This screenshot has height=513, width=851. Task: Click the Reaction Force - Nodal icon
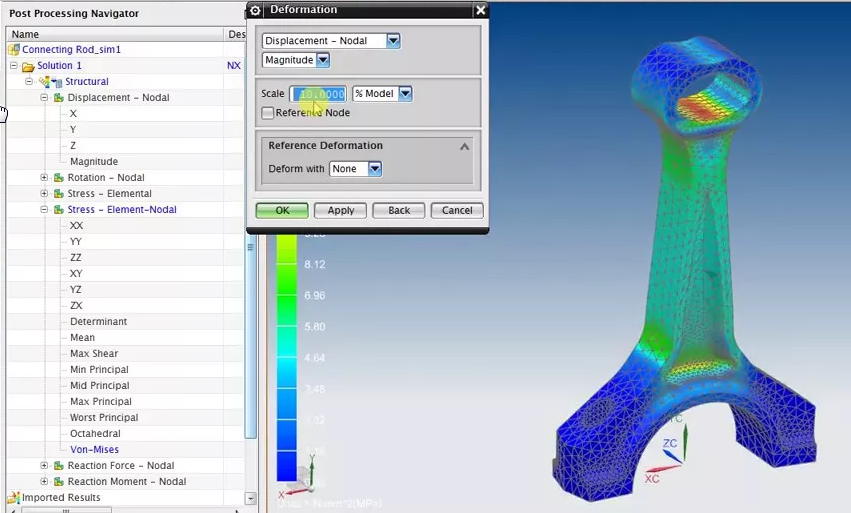59,466
